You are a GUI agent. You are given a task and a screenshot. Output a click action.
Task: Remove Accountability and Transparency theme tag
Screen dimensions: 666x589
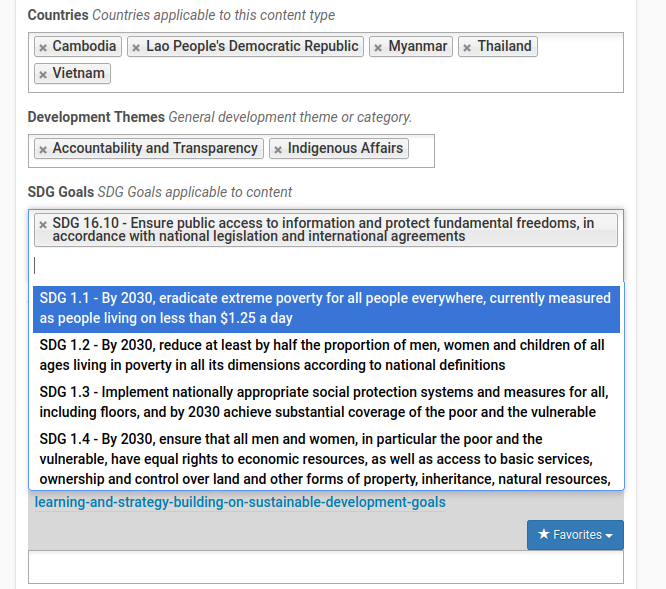(43, 149)
